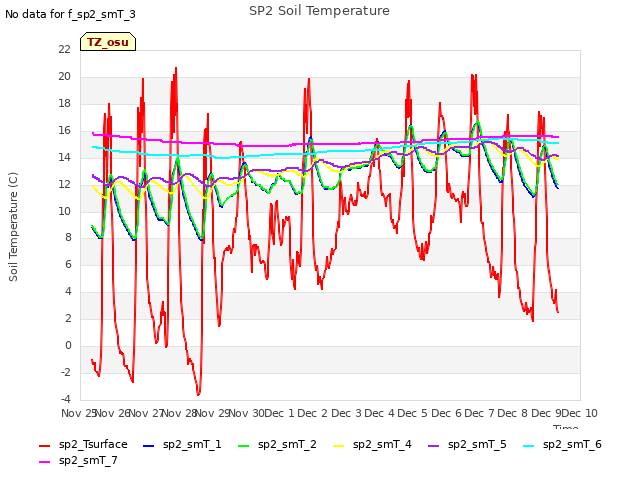Click the 'No data for f_sp2_smT_3' message
This screenshot has width=640, height=480.
click(x=70, y=14)
